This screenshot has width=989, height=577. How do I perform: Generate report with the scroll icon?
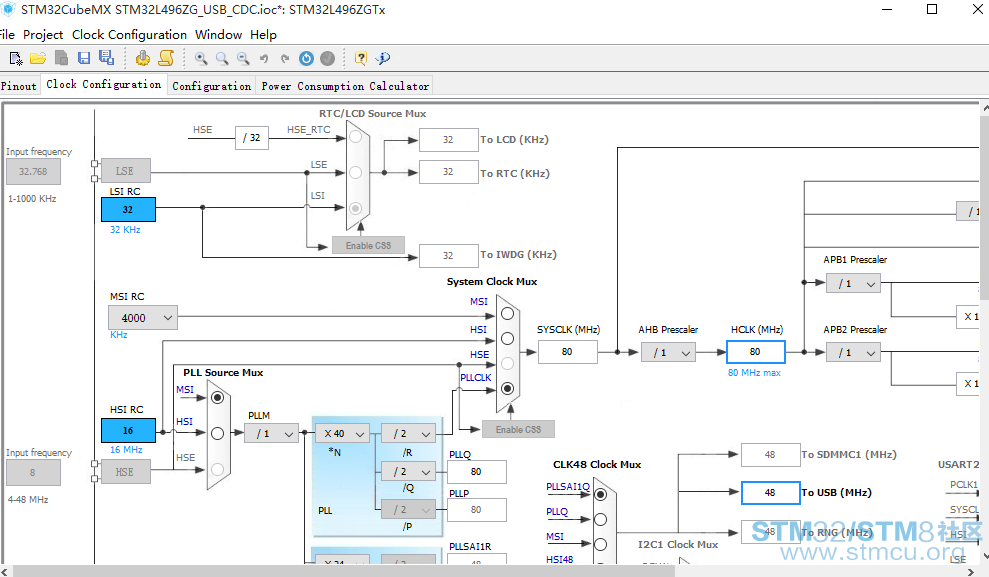pos(166,58)
